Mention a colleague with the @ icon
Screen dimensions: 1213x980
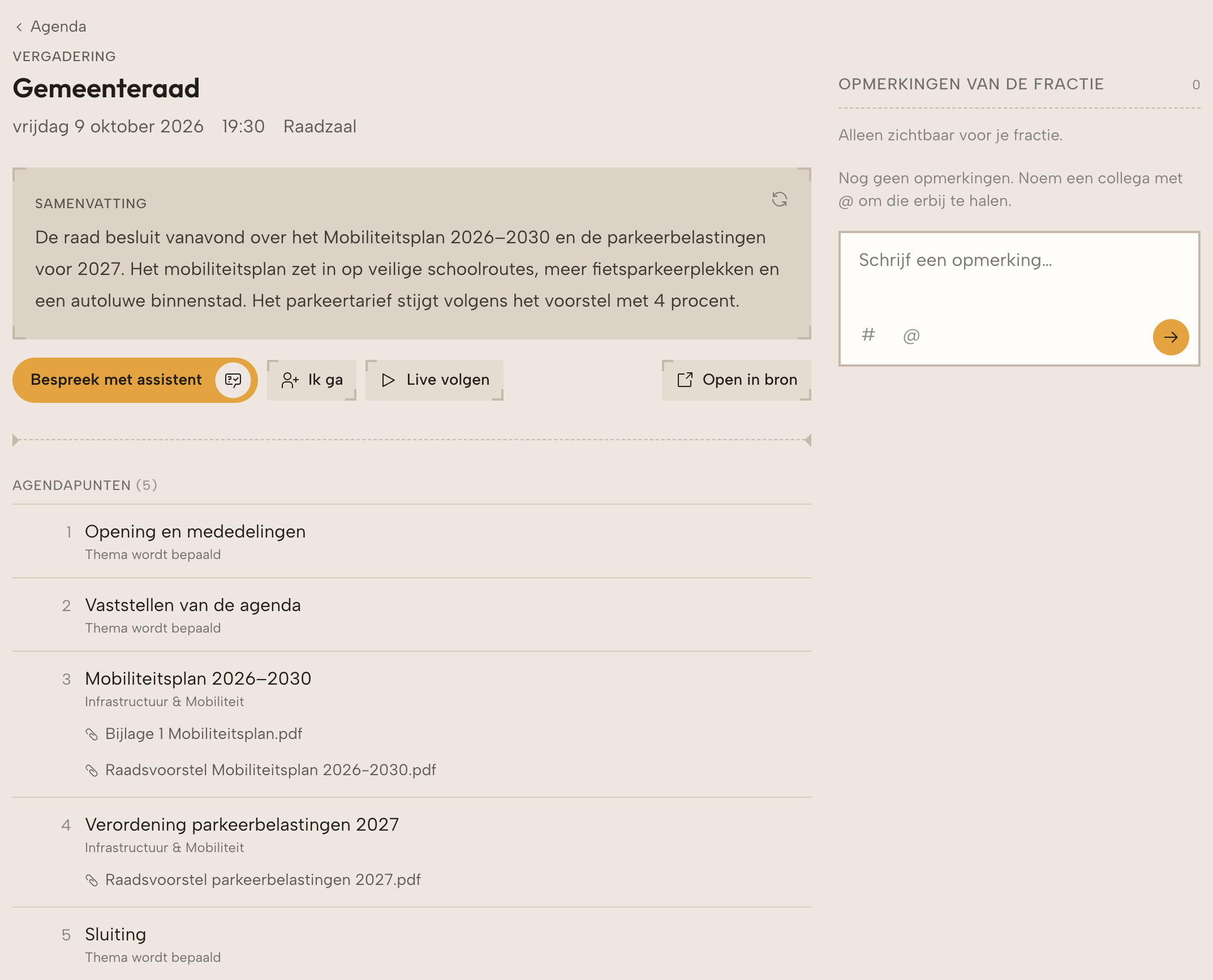[911, 336]
